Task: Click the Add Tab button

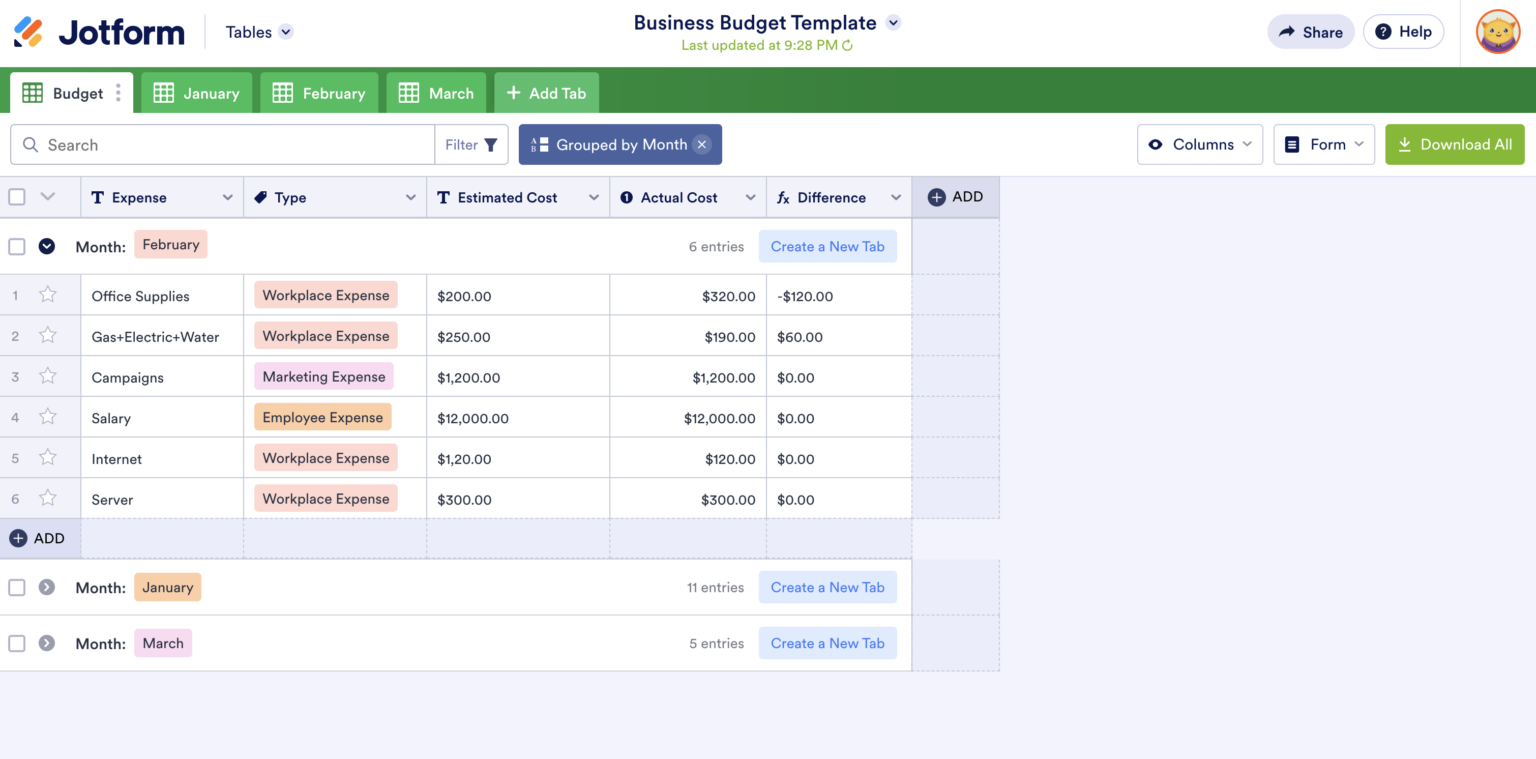Action: pyautogui.click(x=546, y=92)
